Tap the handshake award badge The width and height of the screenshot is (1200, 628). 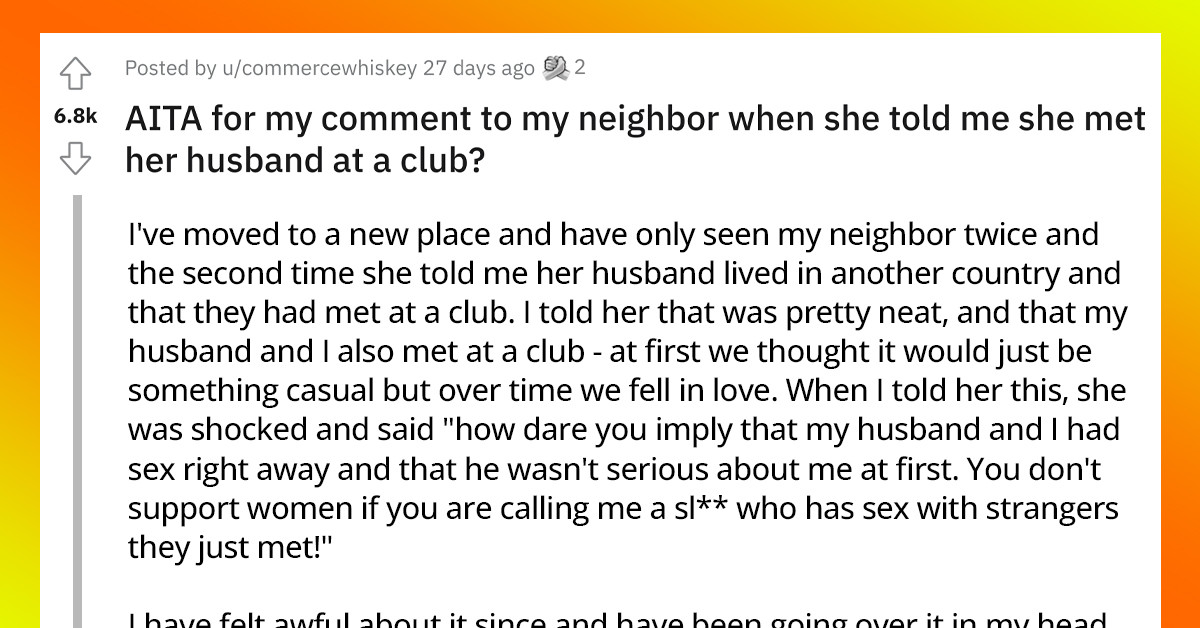click(x=558, y=68)
